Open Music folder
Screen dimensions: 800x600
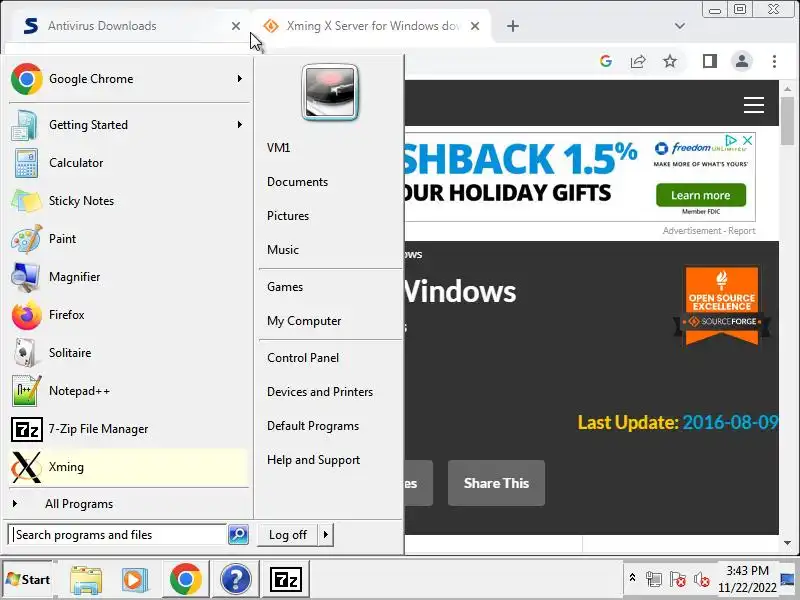tap(283, 250)
